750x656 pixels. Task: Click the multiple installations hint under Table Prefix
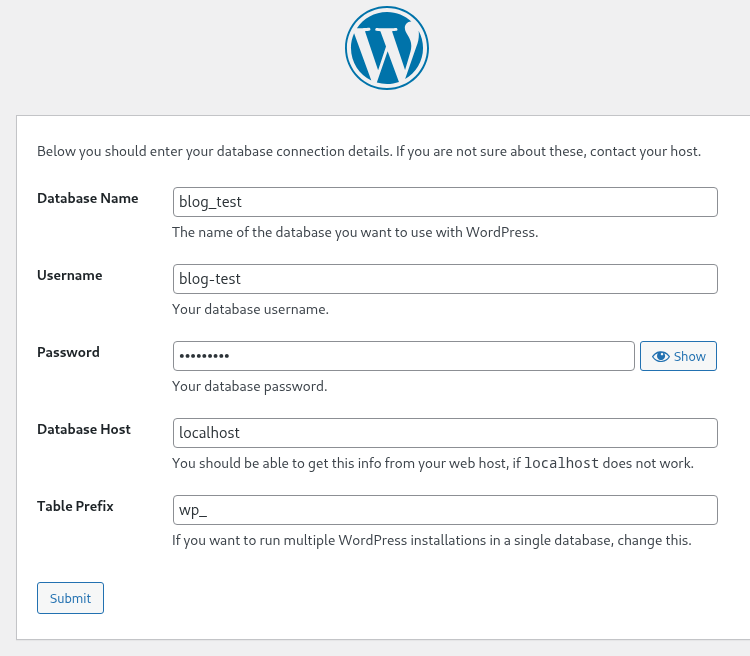[x=431, y=541]
